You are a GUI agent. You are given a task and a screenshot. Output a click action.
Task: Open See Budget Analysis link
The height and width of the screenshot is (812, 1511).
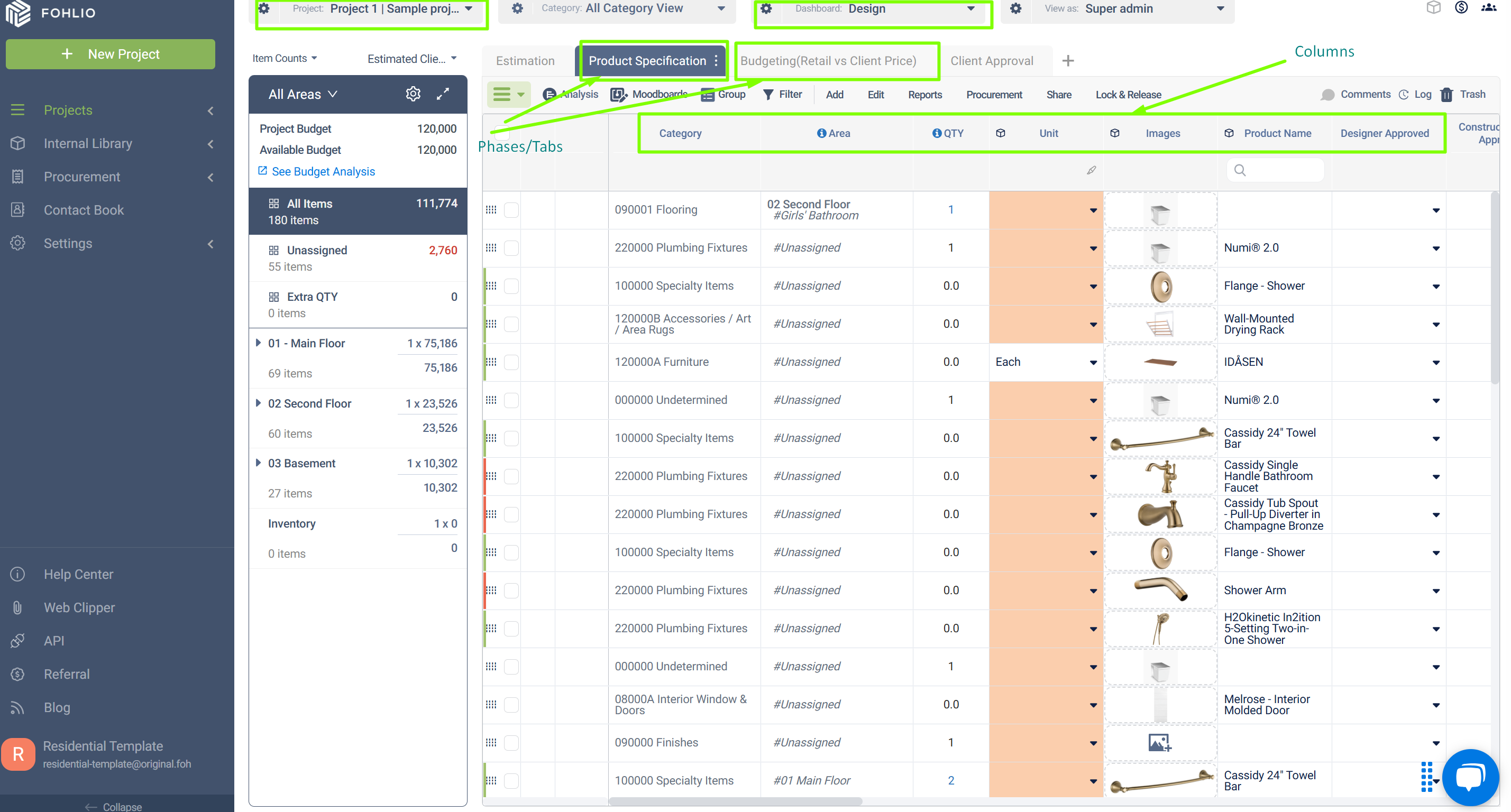(323, 171)
